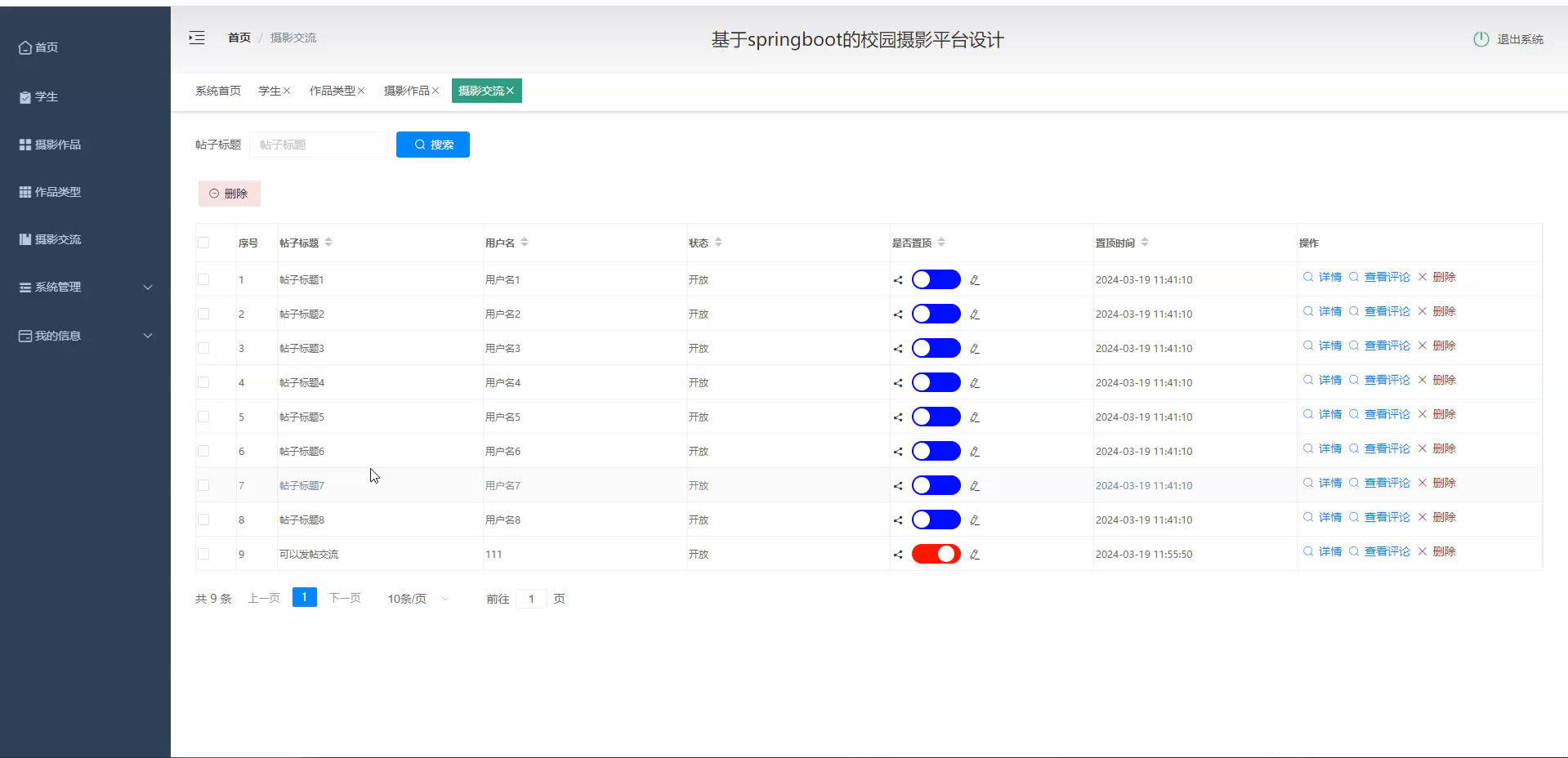
Task: Expand the 系统管理 sidebar submenu
Action: tap(85, 288)
